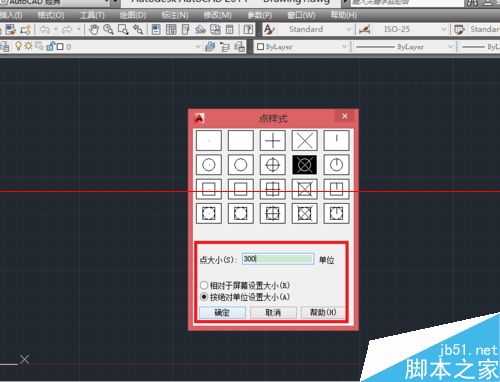The width and height of the screenshot is (500, 382).
Task: Select circle-in-square with X point style
Action: pyautogui.click(x=305, y=213)
